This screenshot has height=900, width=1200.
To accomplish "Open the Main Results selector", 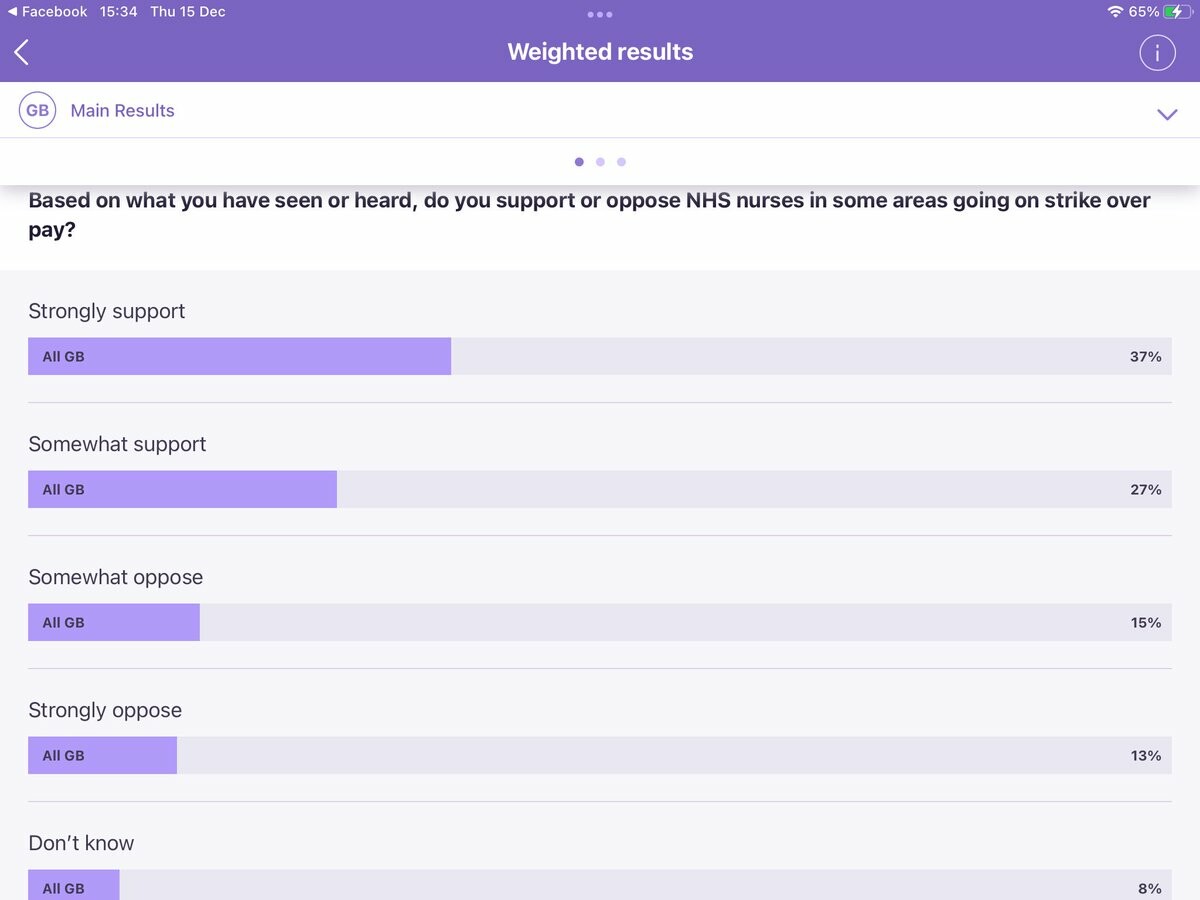I will (122, 111).
